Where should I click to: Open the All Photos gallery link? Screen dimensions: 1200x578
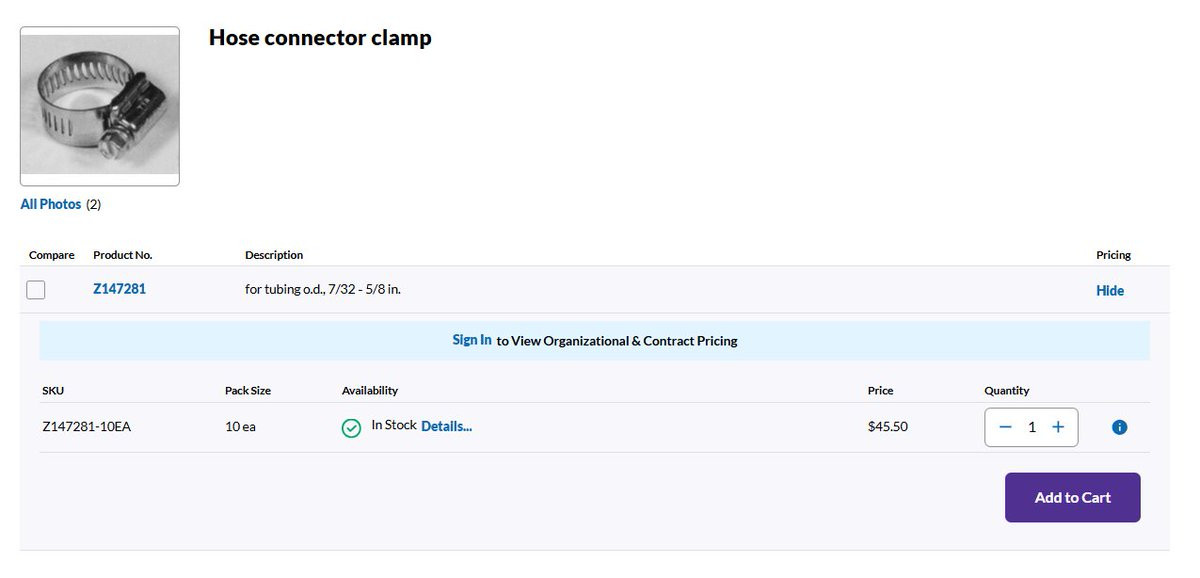pos(51,204)
